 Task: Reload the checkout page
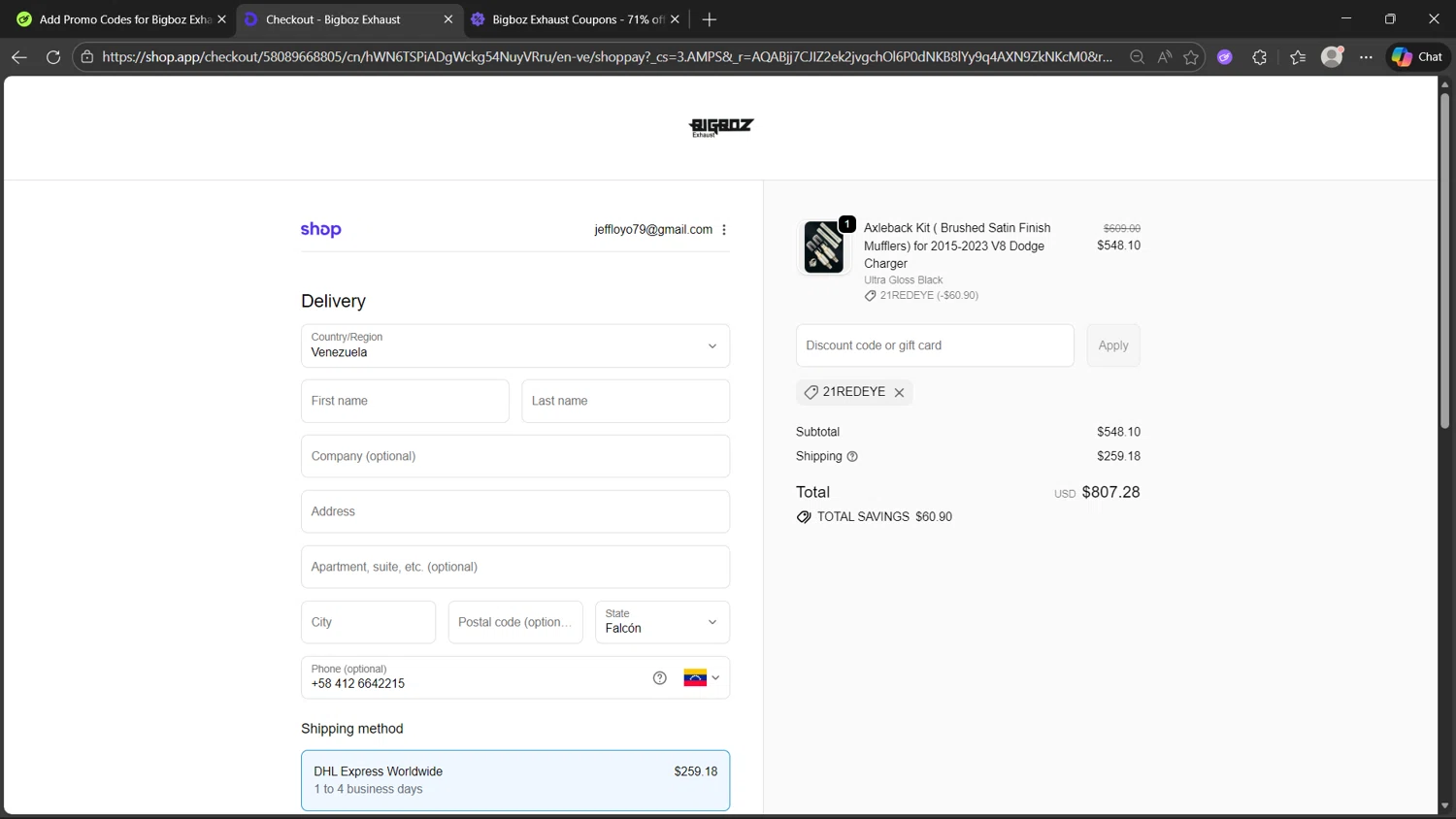[53, 57]
